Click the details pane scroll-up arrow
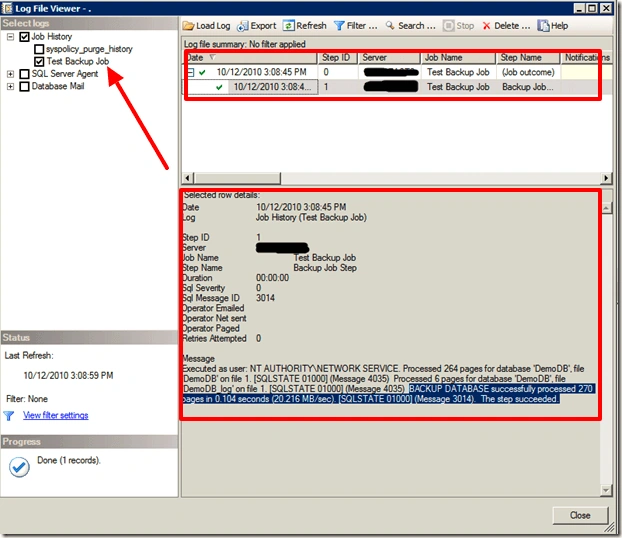The height and width of the screenshot is (538, 622). coord(606,208)
